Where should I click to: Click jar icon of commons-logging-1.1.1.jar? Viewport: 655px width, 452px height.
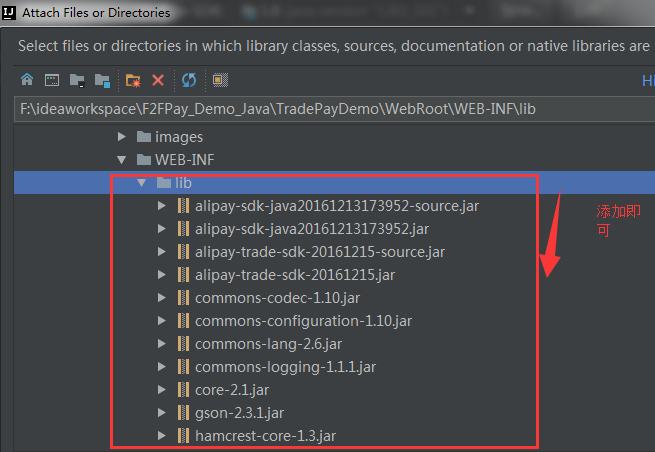click(x=183, y=366)
